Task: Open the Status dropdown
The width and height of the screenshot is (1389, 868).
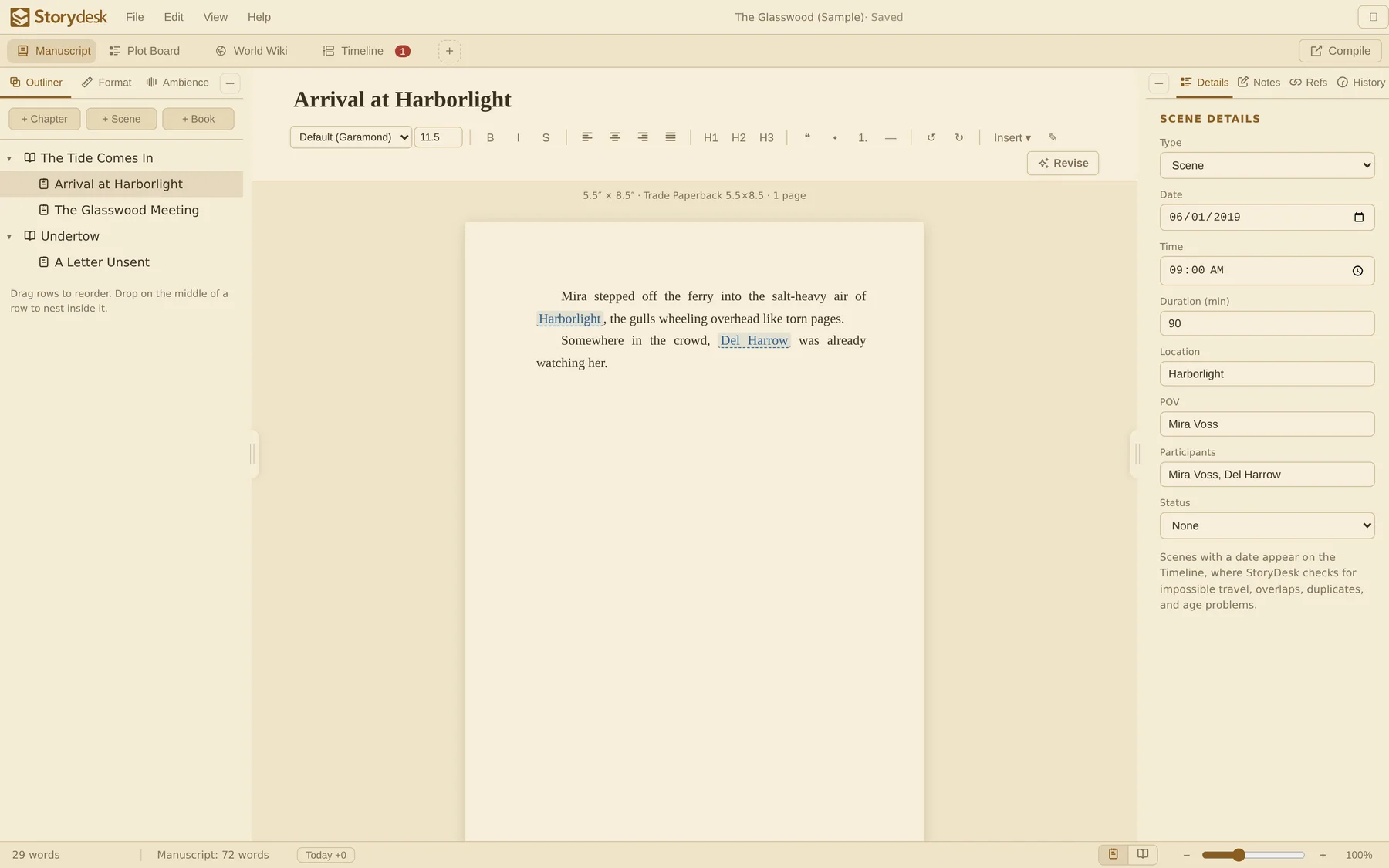Action: coord(1267,525)
